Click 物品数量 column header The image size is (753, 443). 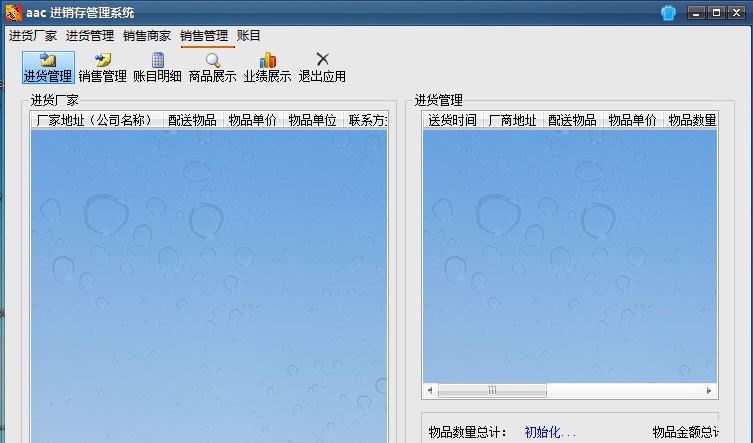click(x=691, y=120)
